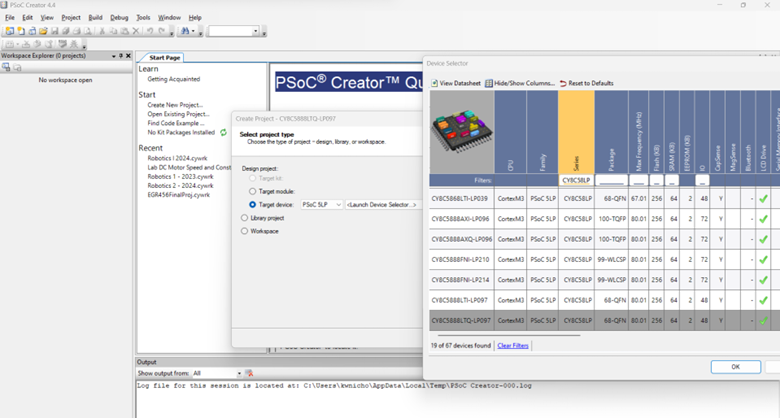Open the File menu
780x418 pixels.
click(x=9, y=17)
